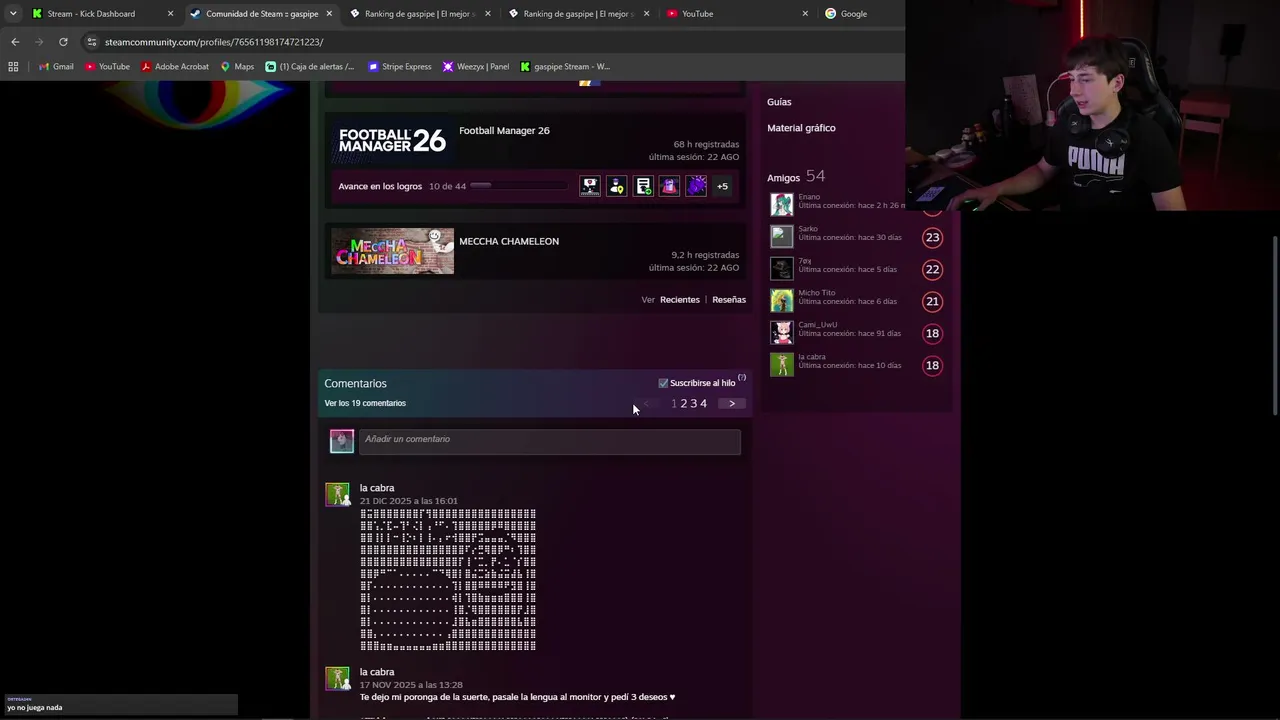Reload the Steam profile page
The image size is (1280, 720).
(63, 42)
